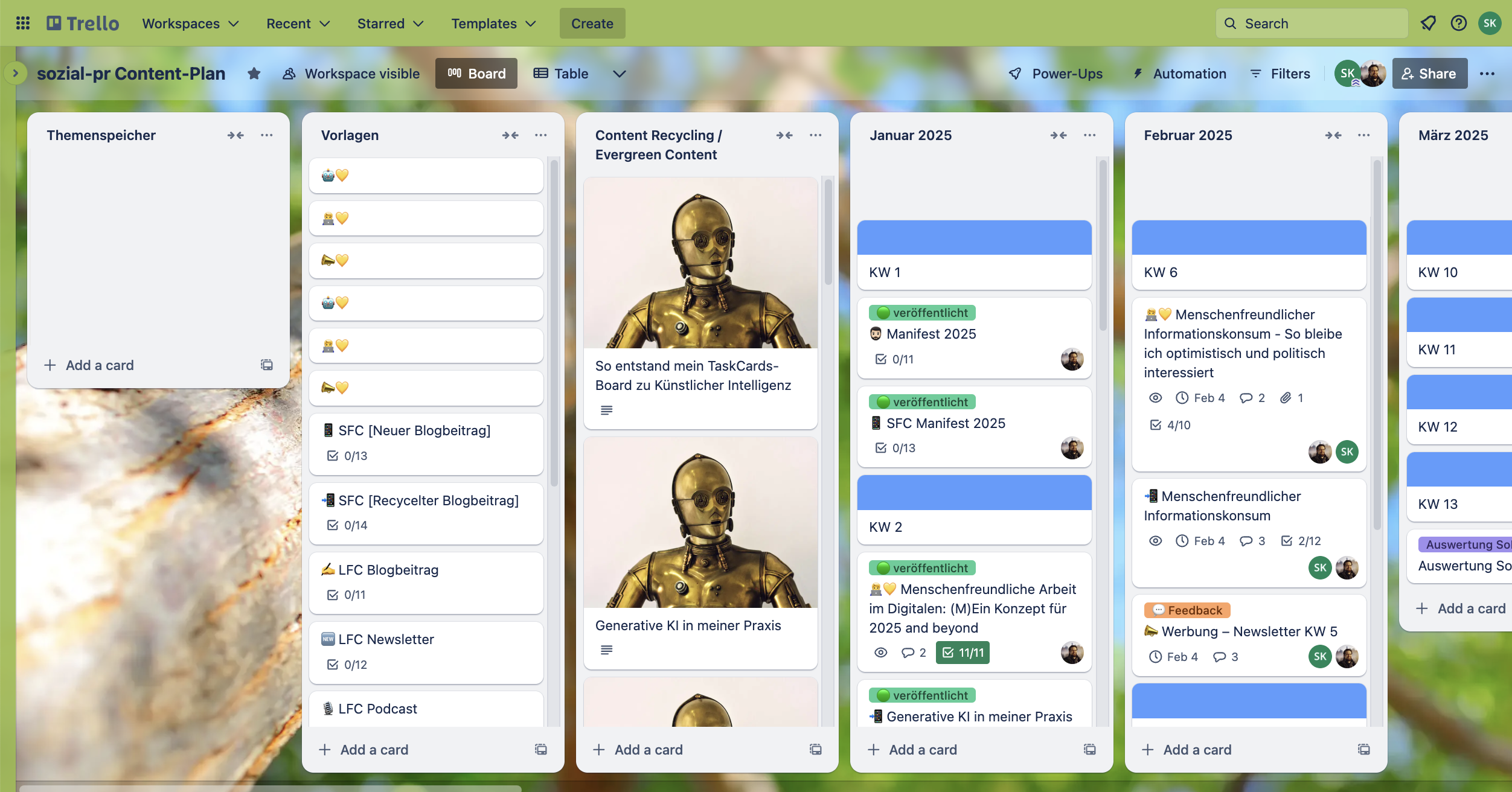Add a card to Januar 2025
The width and height of the screenshot is (1512, 792).
[912, 749]
